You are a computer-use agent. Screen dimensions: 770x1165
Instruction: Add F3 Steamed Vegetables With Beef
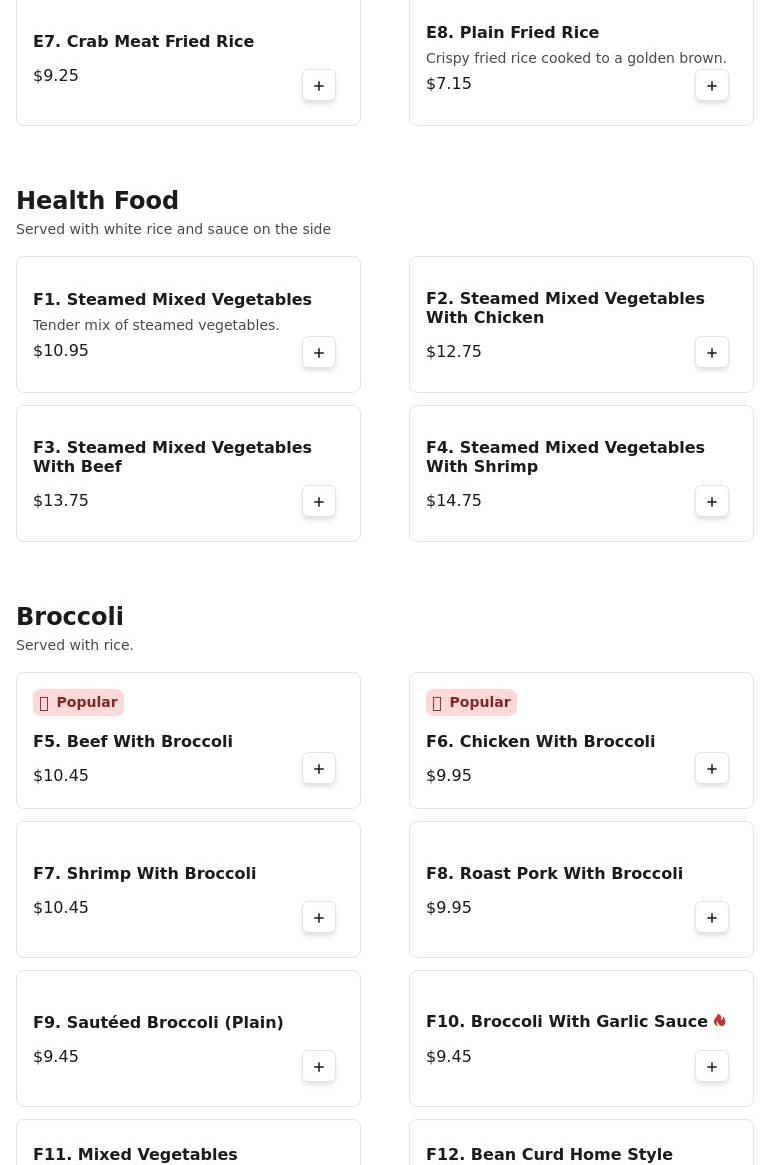tap(319, 502)
